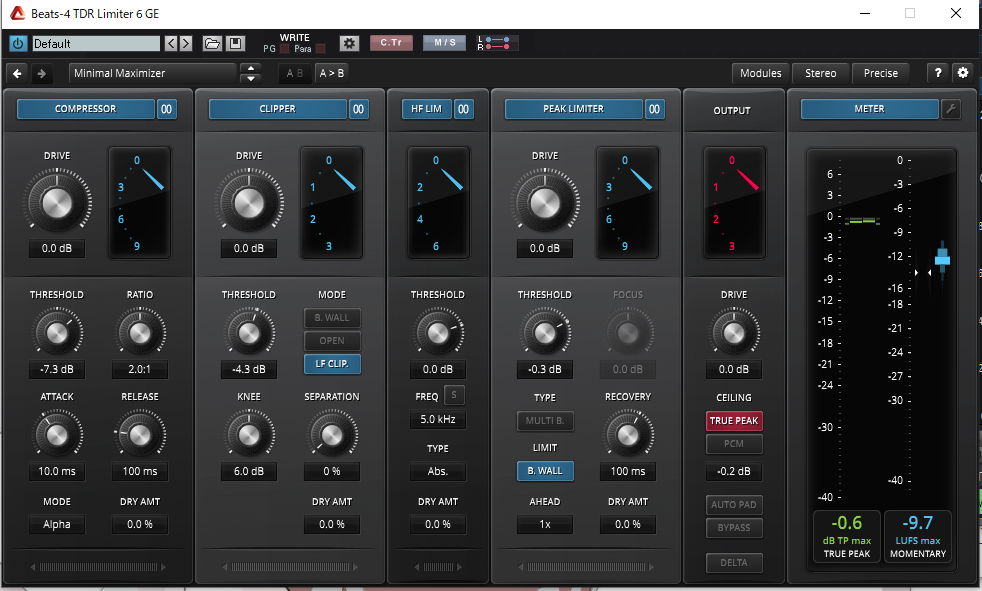Open the help question mark
This screenshot has height=591, width=982.
tap(938, 73)
